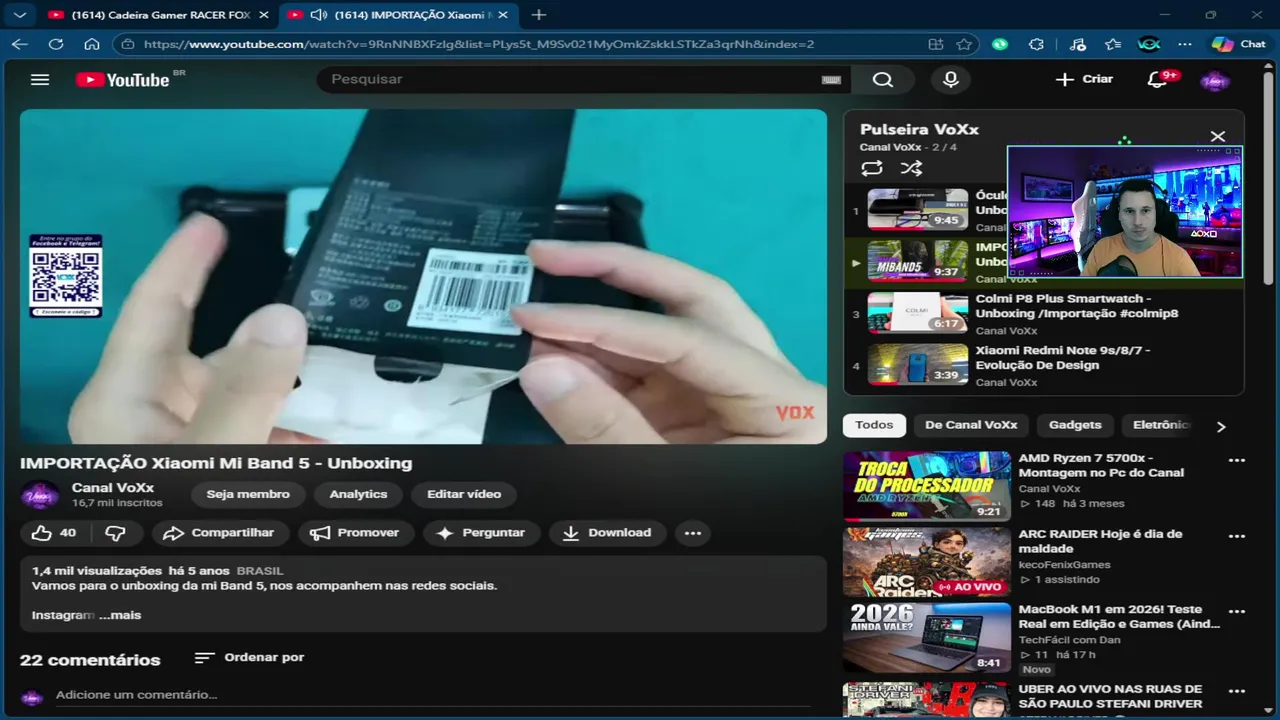Open the media control music icon
Screen dimensions: 1280x720
point(1077,44)
